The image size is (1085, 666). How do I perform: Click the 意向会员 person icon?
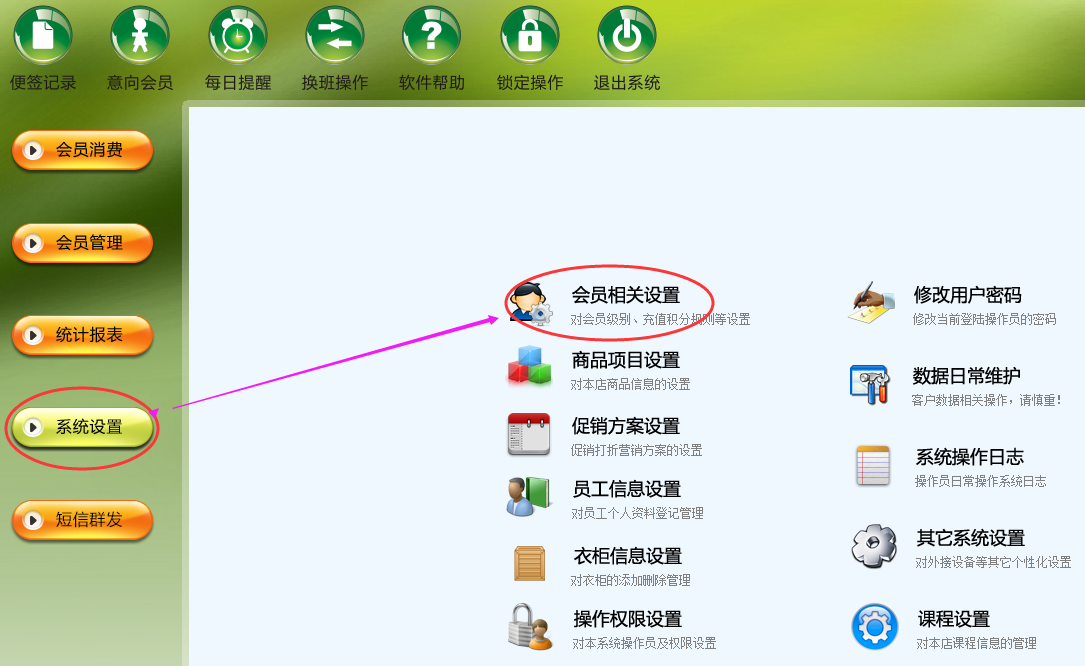[x=140, y=35]
